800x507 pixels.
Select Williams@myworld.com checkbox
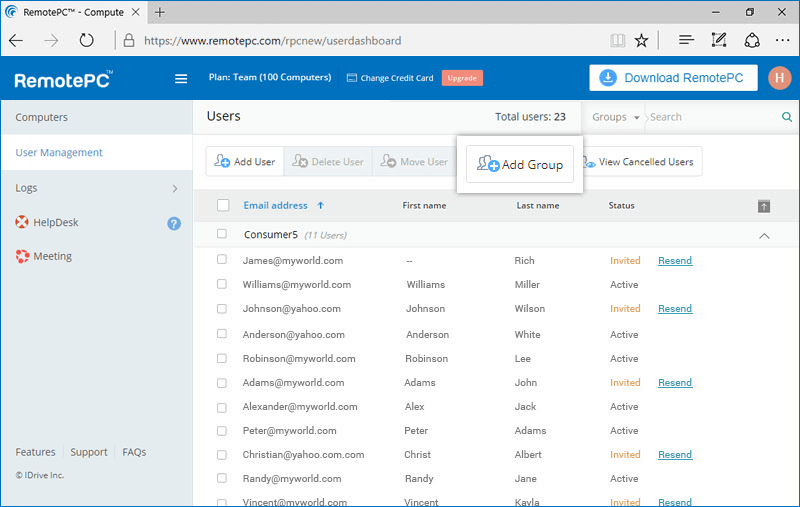pyautogui.click(x=221, y=284)
